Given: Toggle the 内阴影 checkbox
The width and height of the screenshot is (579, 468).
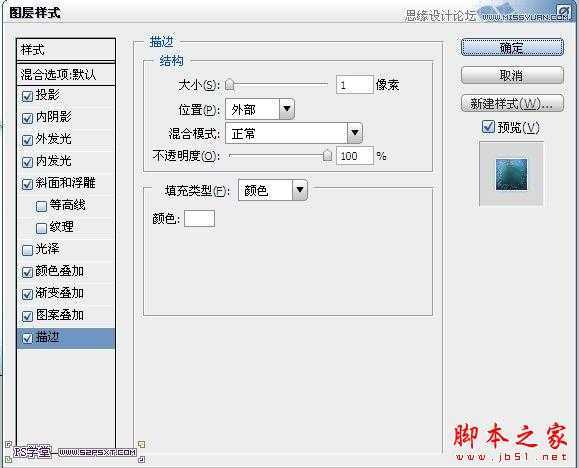Looking at the screenshot, I should (27, 118).
